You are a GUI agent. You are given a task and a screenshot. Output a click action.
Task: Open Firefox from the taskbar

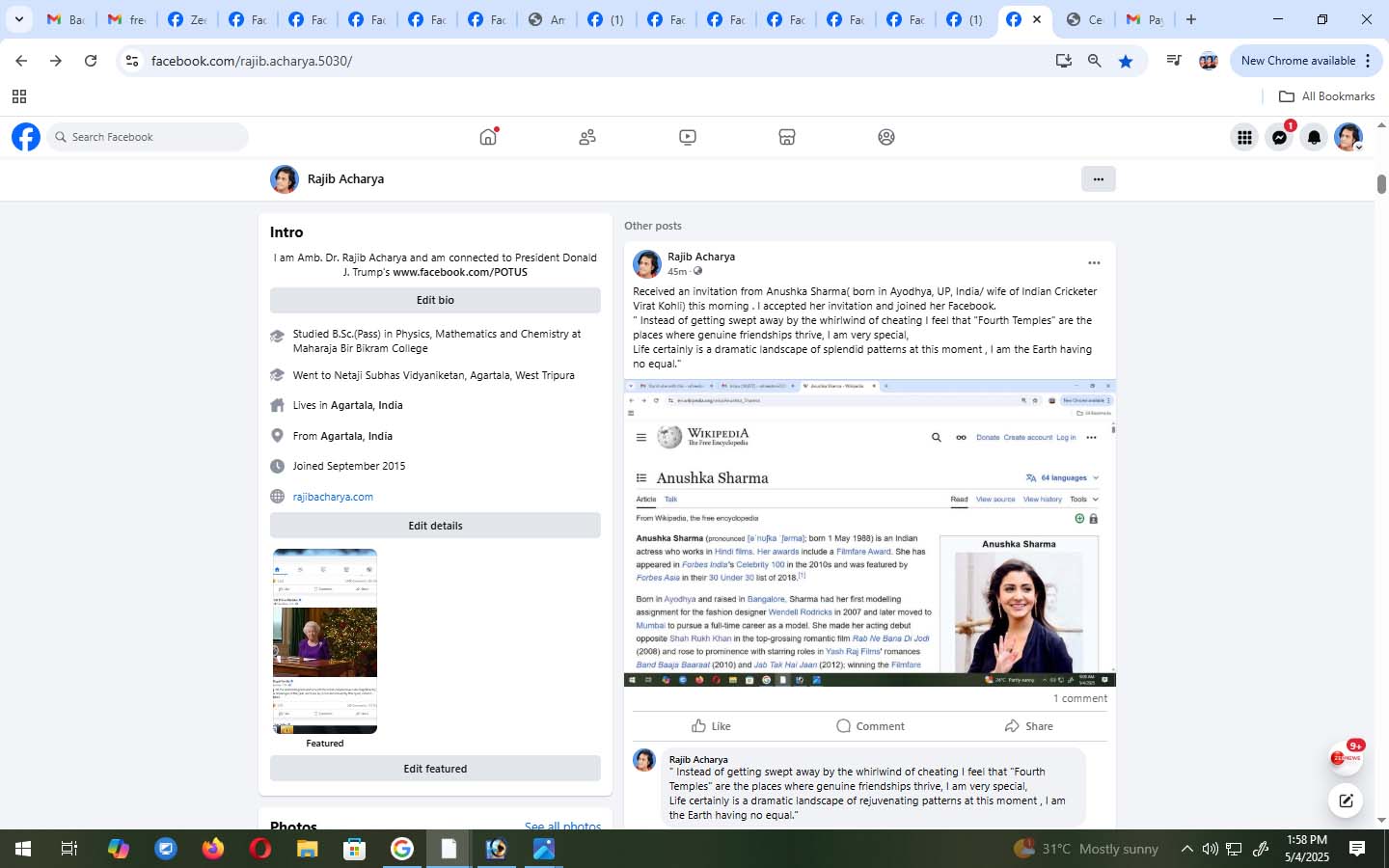click(x=213, y=849)
